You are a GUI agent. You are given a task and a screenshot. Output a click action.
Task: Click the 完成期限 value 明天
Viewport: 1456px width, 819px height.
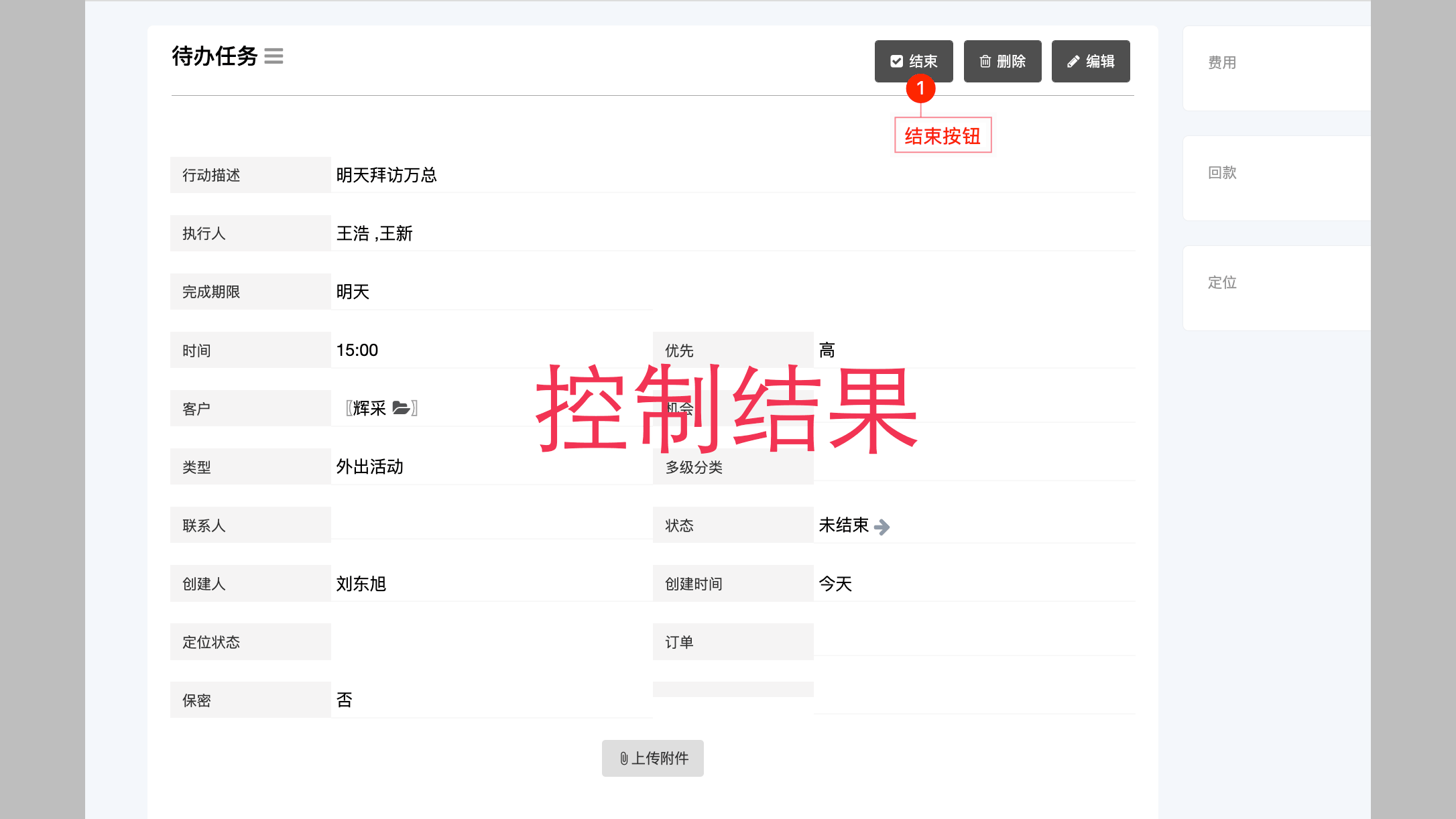[353, 292]
